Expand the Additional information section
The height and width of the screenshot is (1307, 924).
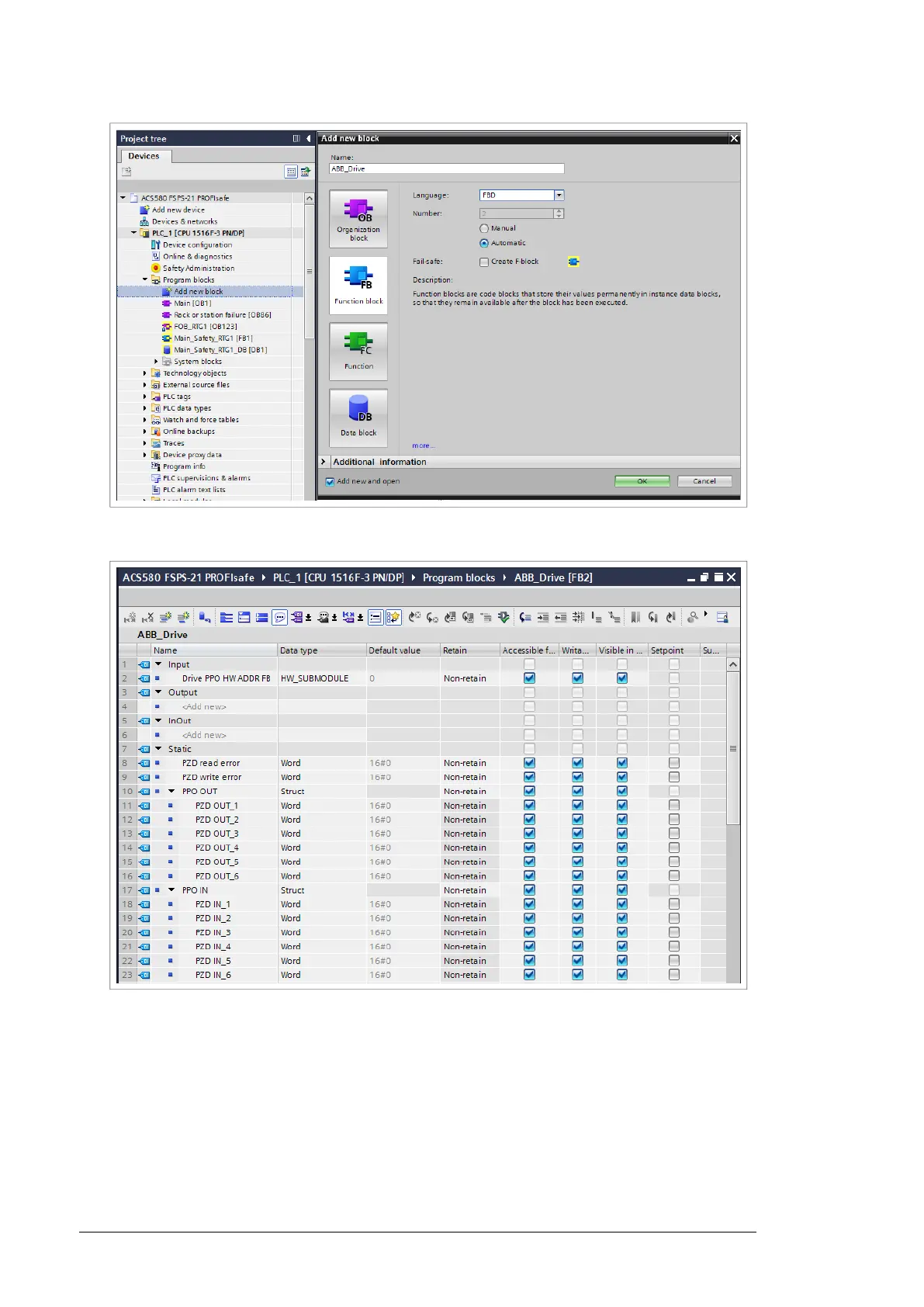pyautogui.click(x=324, y=462)
